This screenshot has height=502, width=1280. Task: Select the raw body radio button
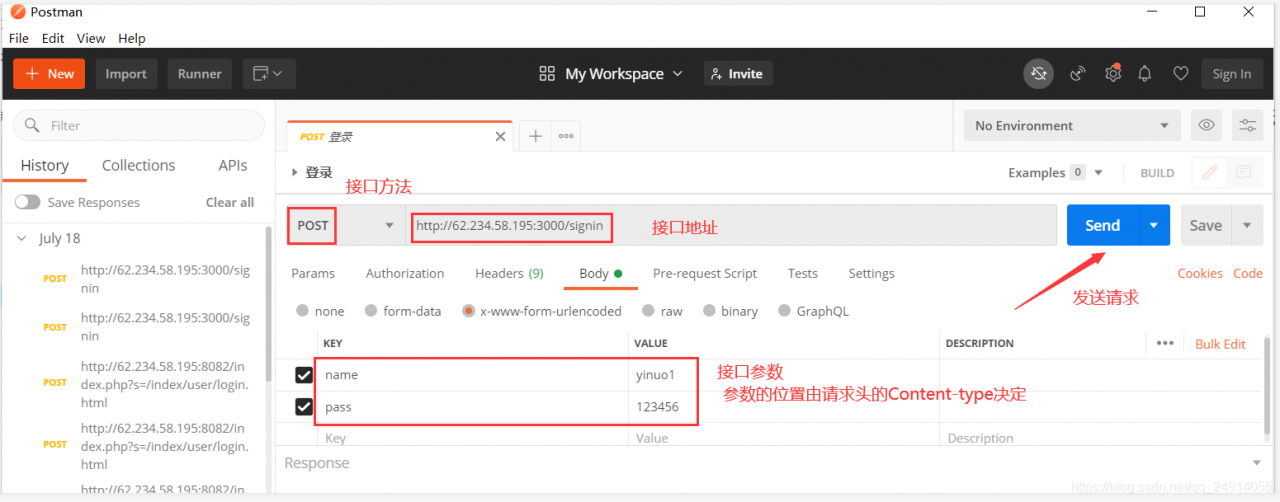(649, 311)
